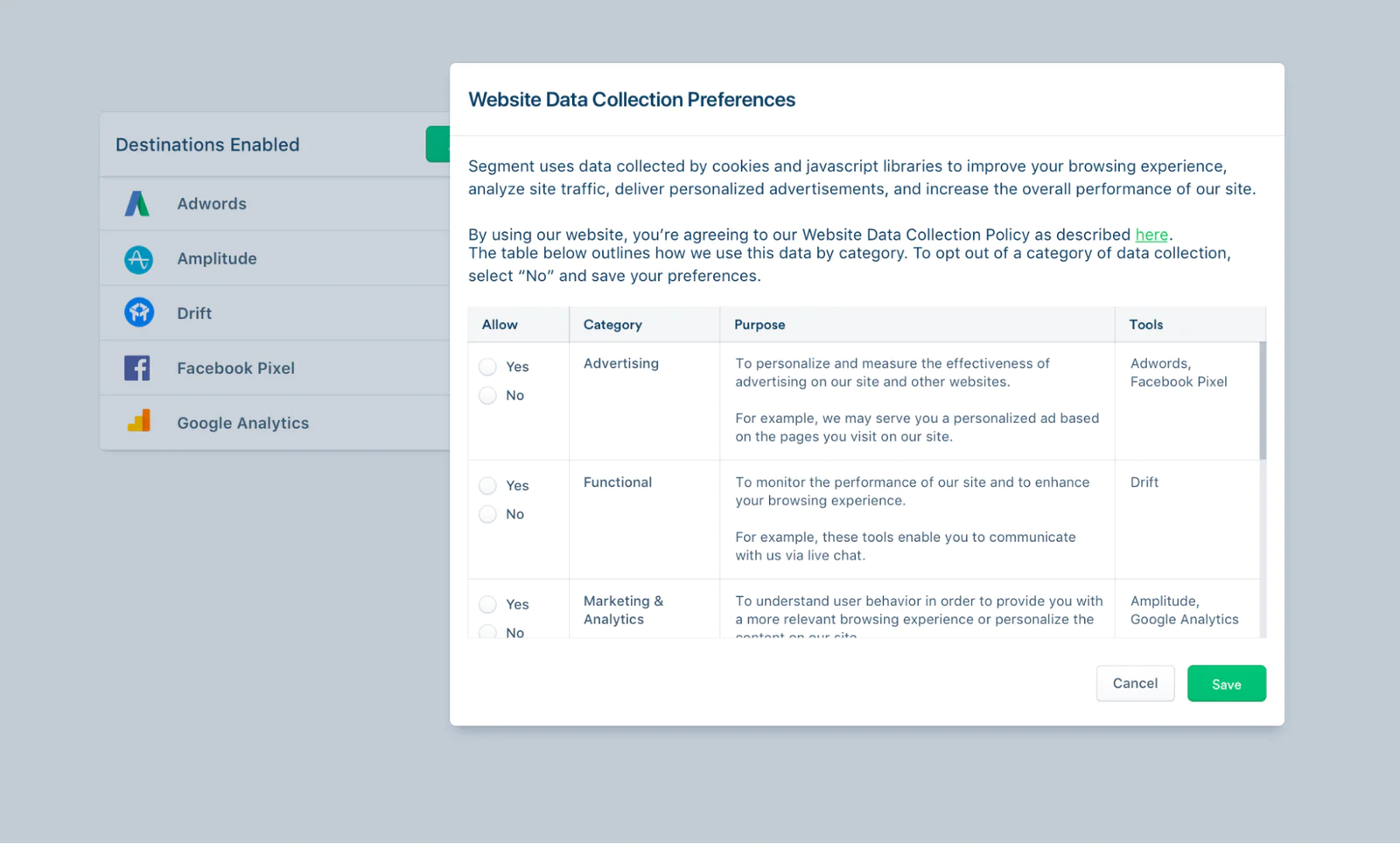Select No for Functional category

point(487,515)
